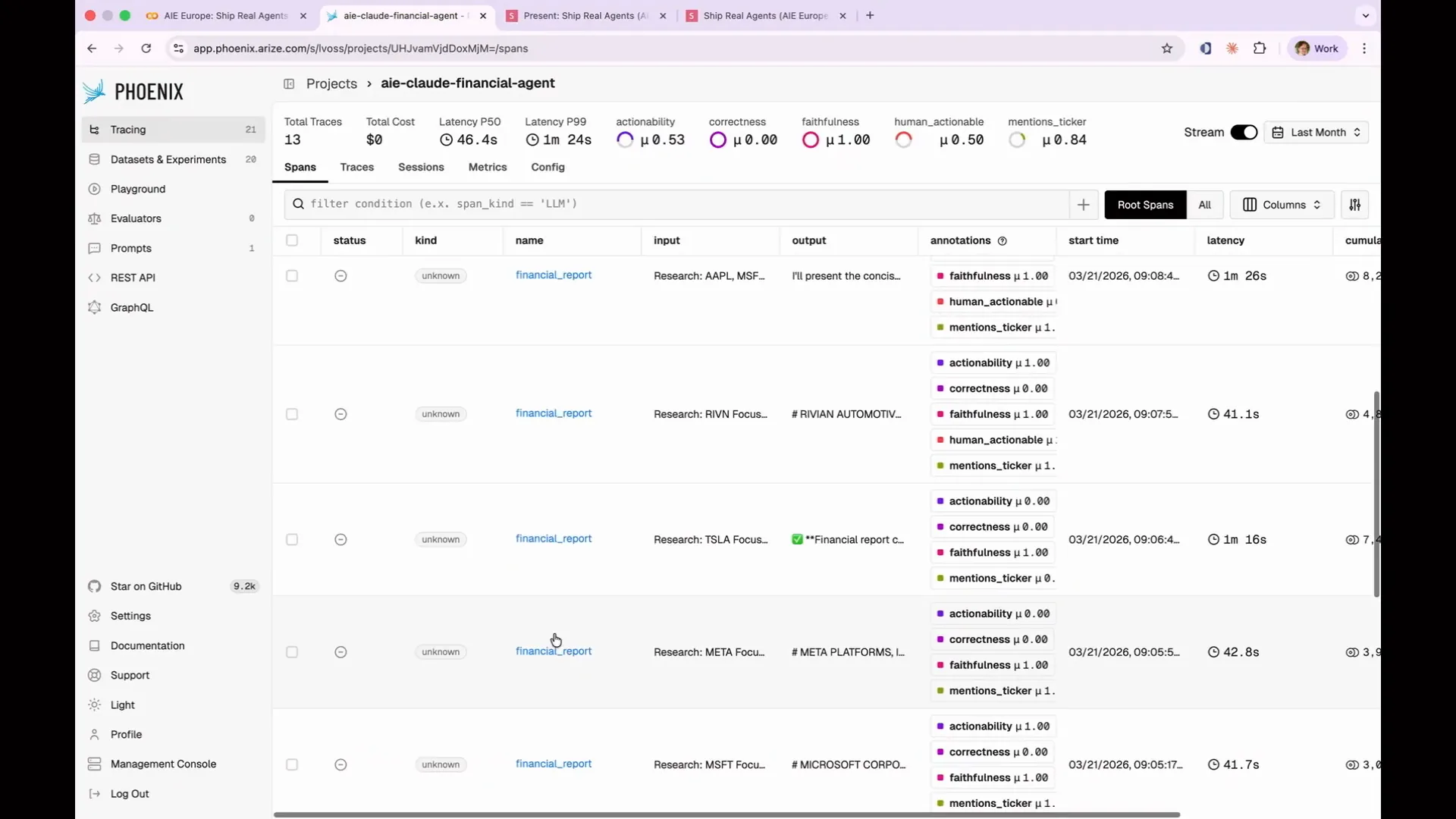Open the TSLA financial_report span link
The width and height of the screenshot is (1456, 819).
pos(554,538)
